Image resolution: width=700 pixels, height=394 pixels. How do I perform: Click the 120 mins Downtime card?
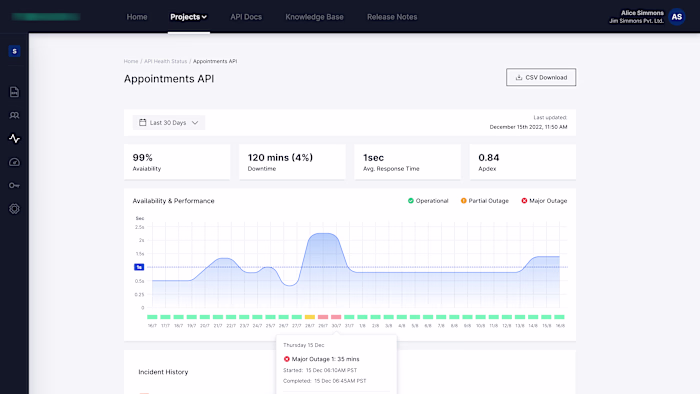pyautogui.click(x=292, y=162)
